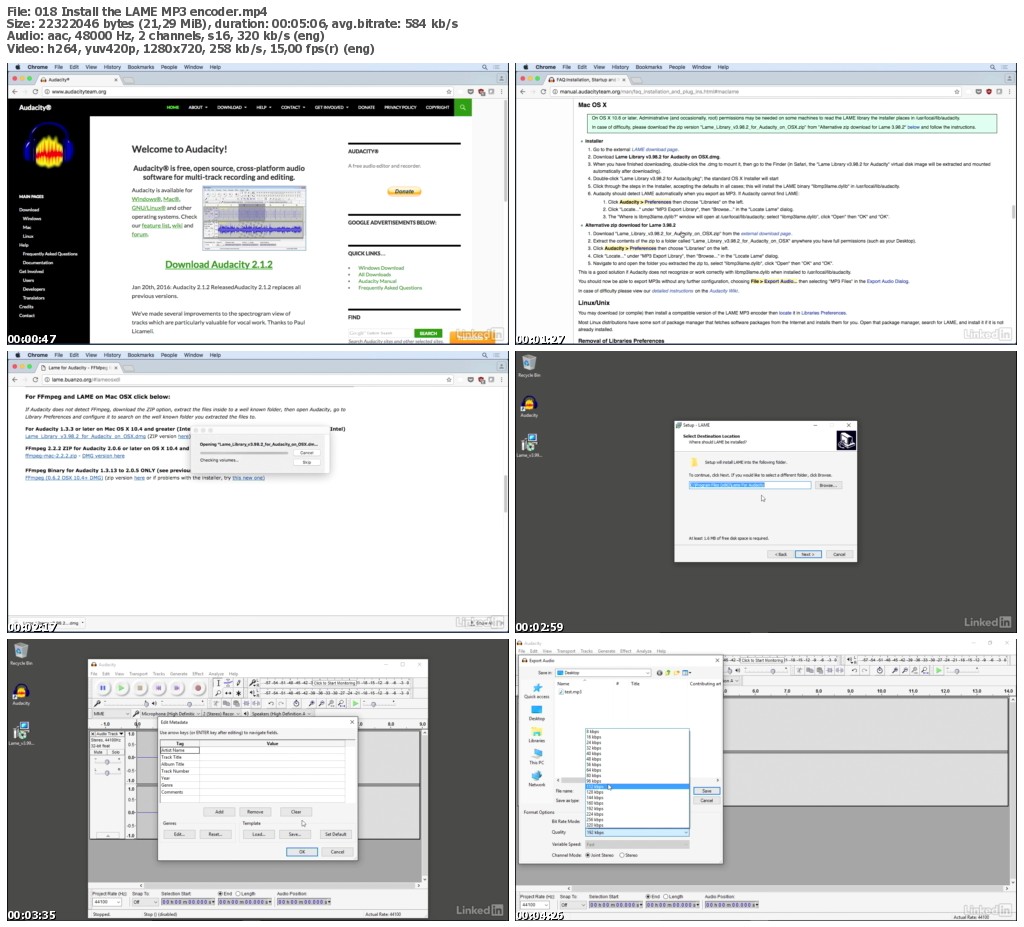Adjust the track gain slider in the 00:03:35 frame
Viewport: 1024px width, 927px height.
point(107,762)
